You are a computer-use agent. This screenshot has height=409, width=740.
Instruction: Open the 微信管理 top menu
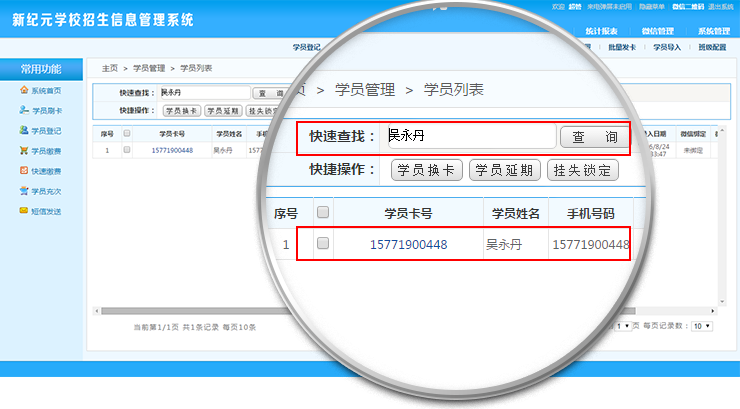tap(658, 31)
